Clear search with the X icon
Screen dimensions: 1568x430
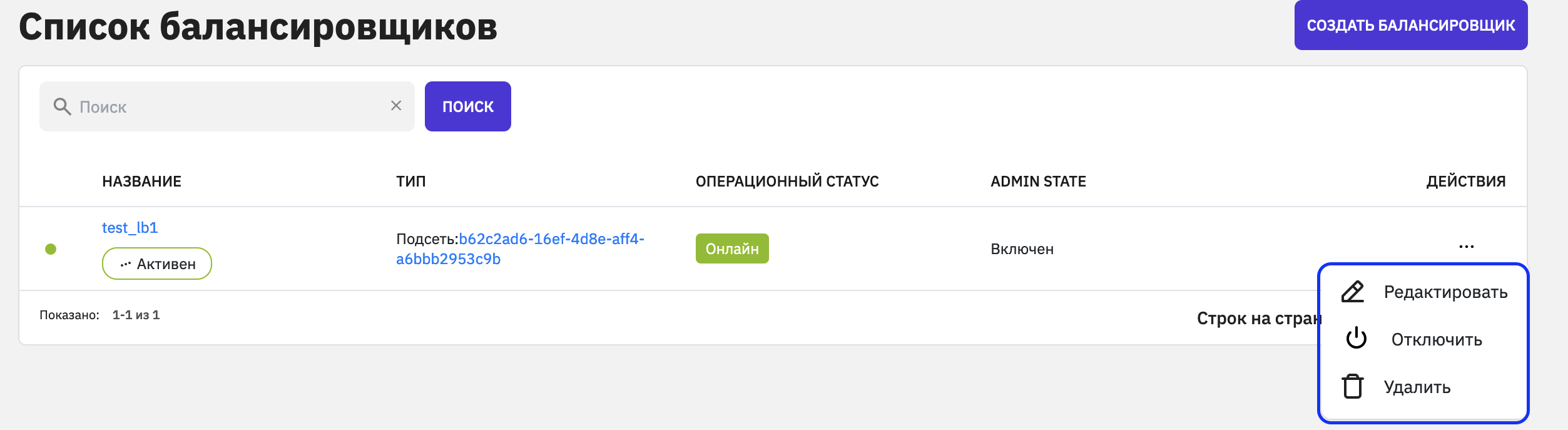[396, 106]
